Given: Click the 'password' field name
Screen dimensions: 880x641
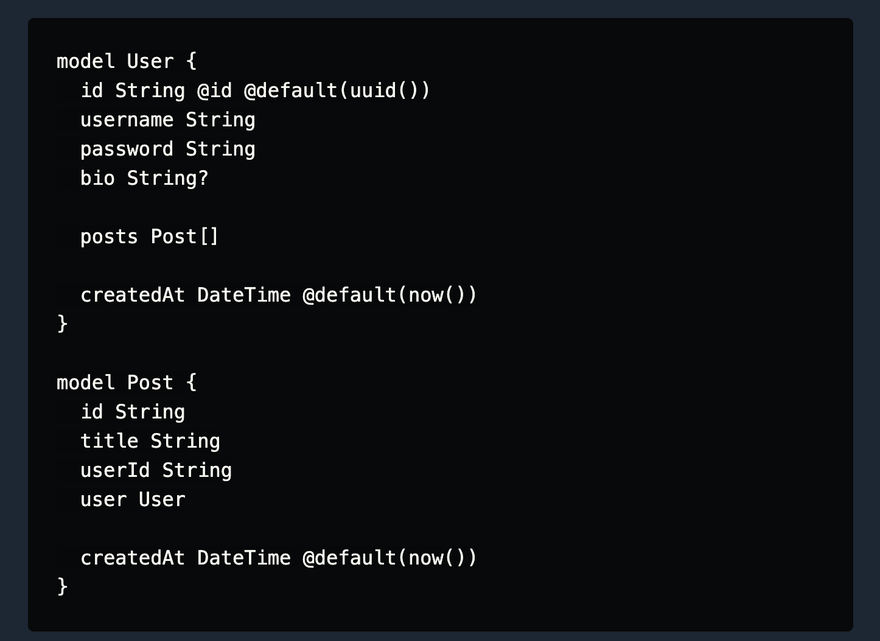Looking at the screenshot, I should click(x=127, y=149).
